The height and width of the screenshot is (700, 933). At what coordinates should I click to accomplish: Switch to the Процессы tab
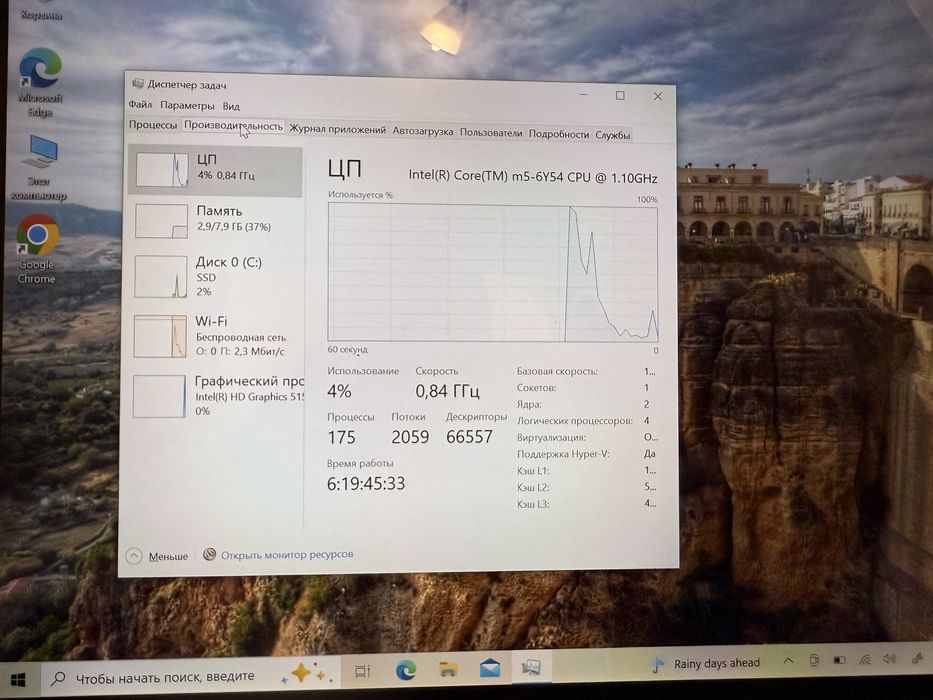(x=153, y=125)
